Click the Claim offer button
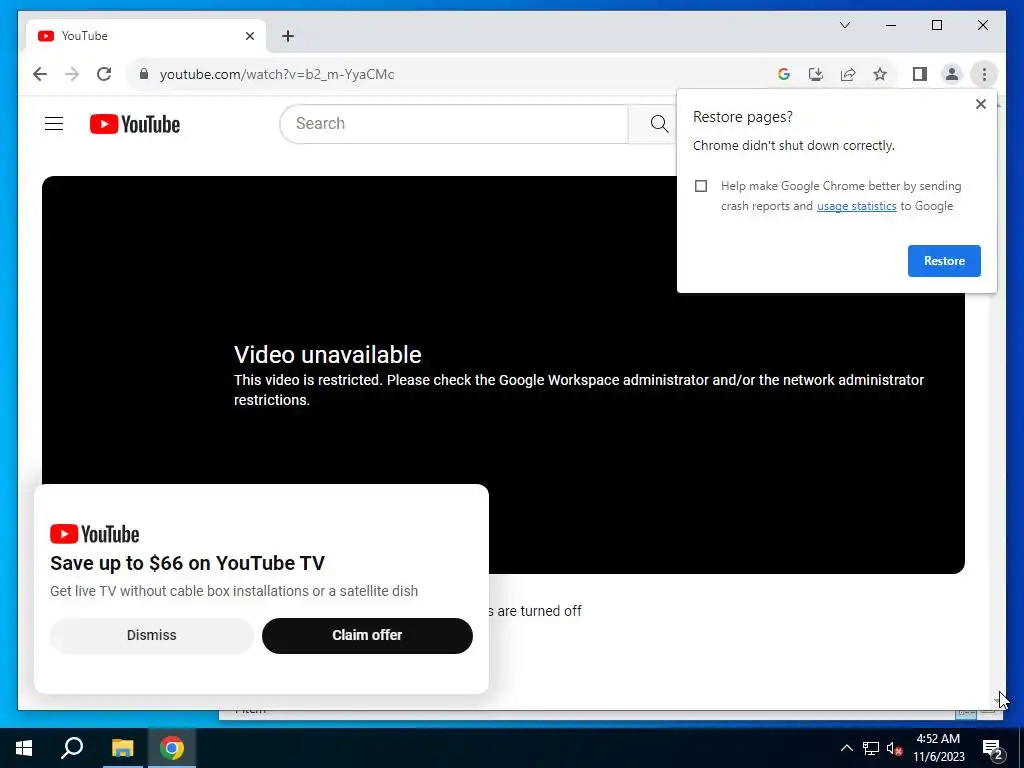The height and width of the screenshot is (768, 1024). point(367,635)
